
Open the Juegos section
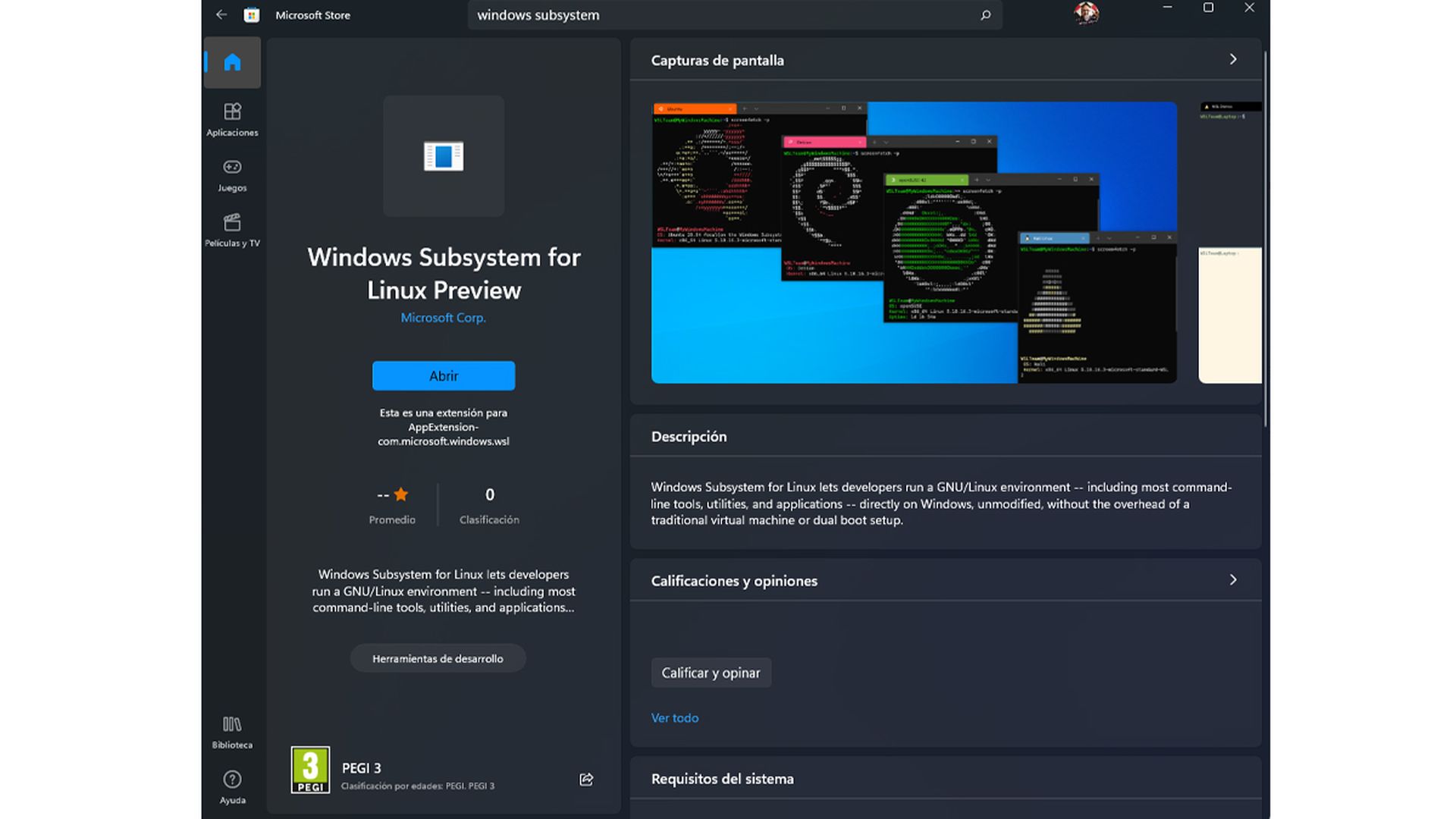point(232,175)
